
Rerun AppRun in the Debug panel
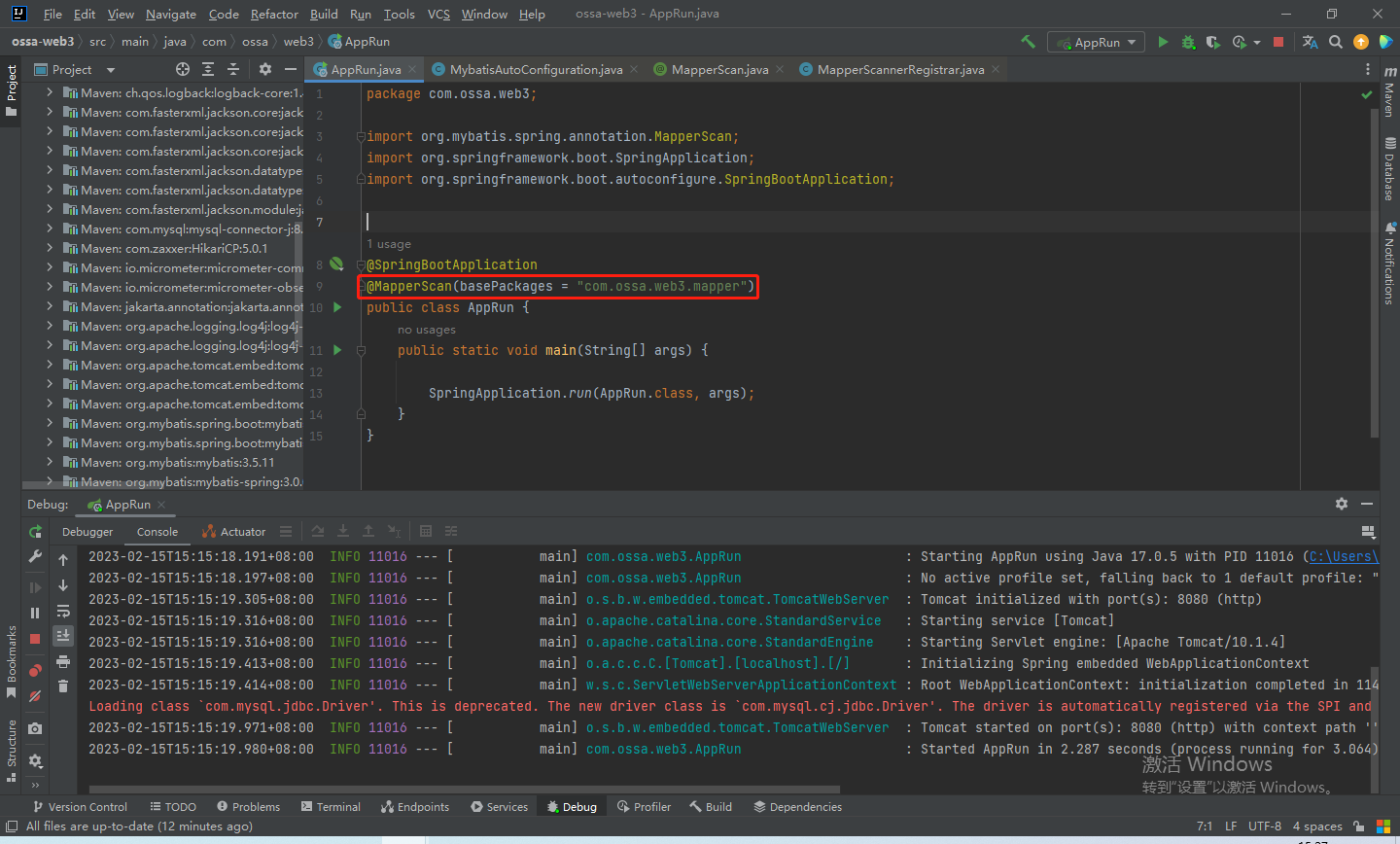(x=35, y=532)
